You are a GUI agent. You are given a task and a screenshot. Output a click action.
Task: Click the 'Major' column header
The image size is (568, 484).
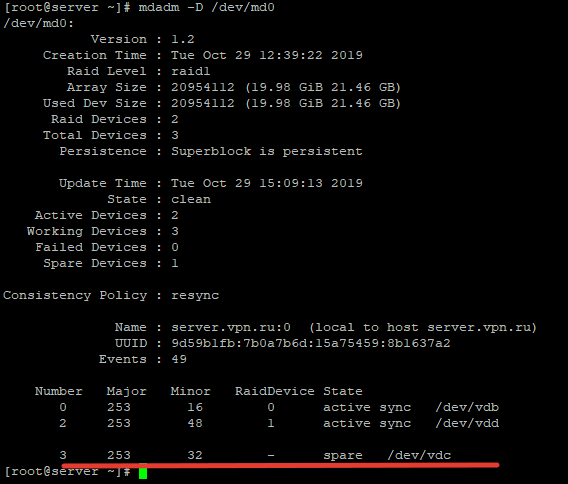tap(127, 391)
